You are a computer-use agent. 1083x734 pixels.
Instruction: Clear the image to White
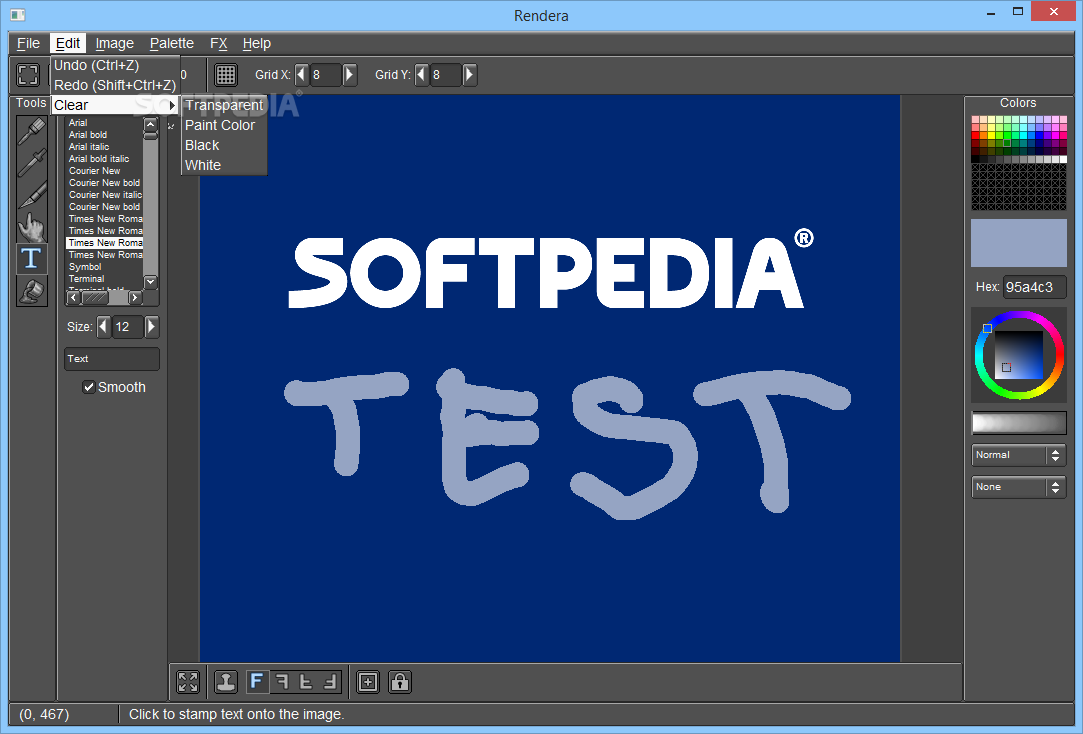pos(224,166)
